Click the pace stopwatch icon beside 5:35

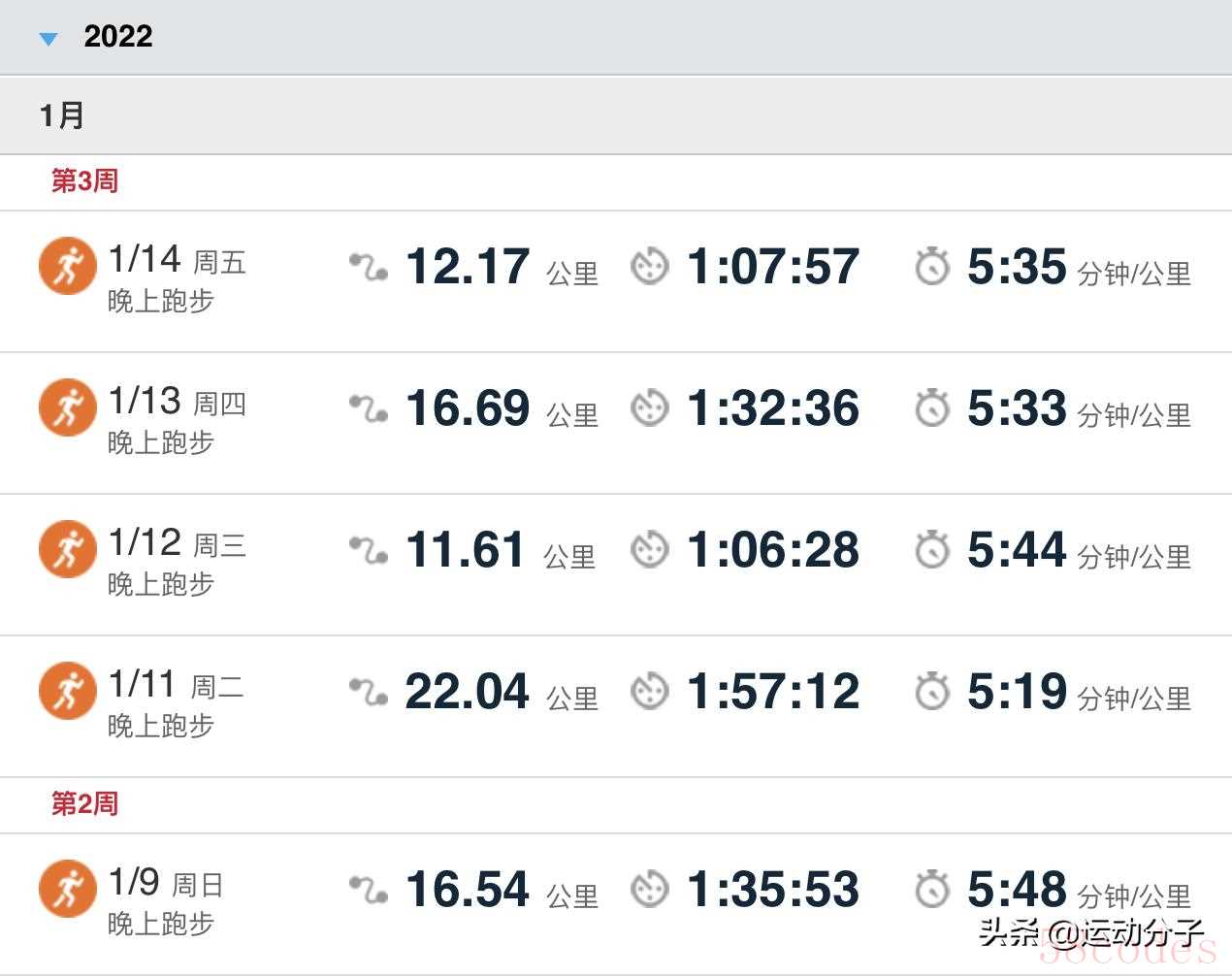(x=932, y=267)
